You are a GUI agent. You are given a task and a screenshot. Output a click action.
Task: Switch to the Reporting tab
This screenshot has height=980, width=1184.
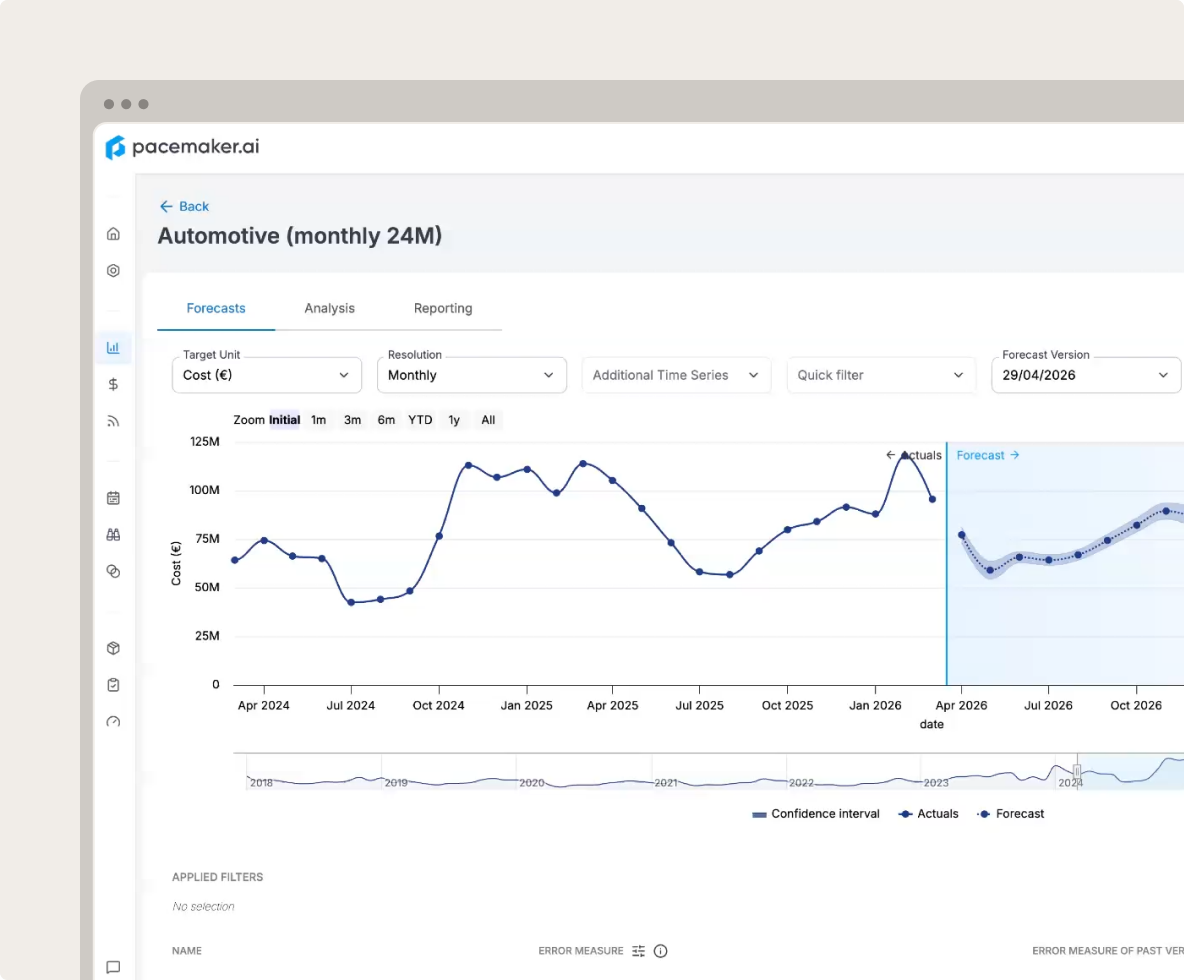443,308
